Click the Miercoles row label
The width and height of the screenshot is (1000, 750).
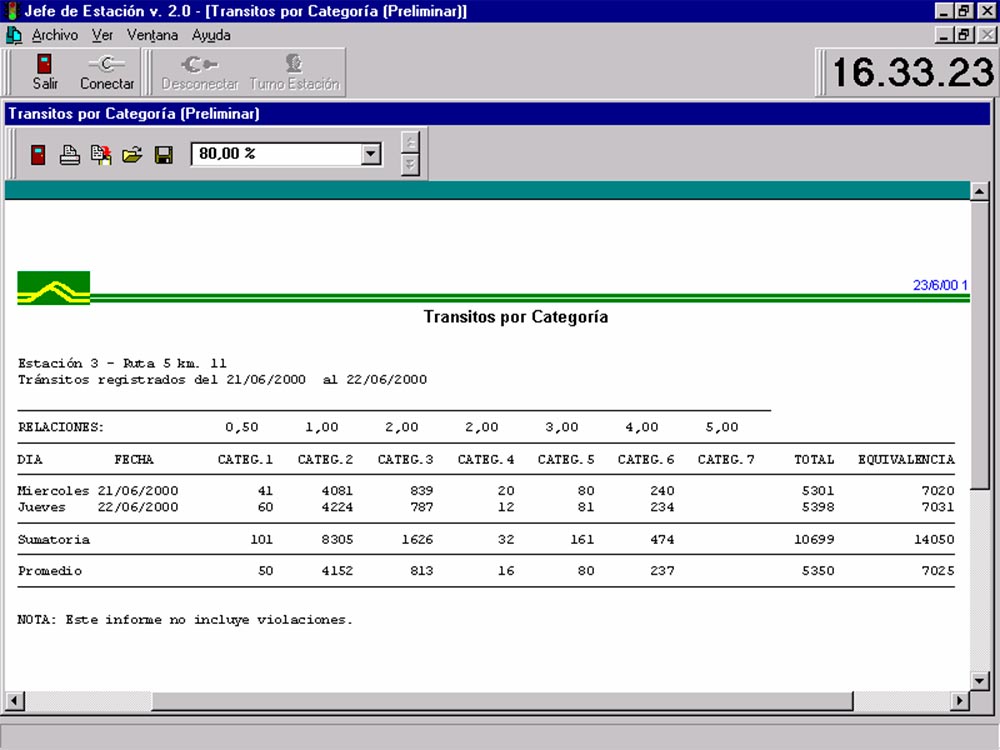click(x=53, y=491)
